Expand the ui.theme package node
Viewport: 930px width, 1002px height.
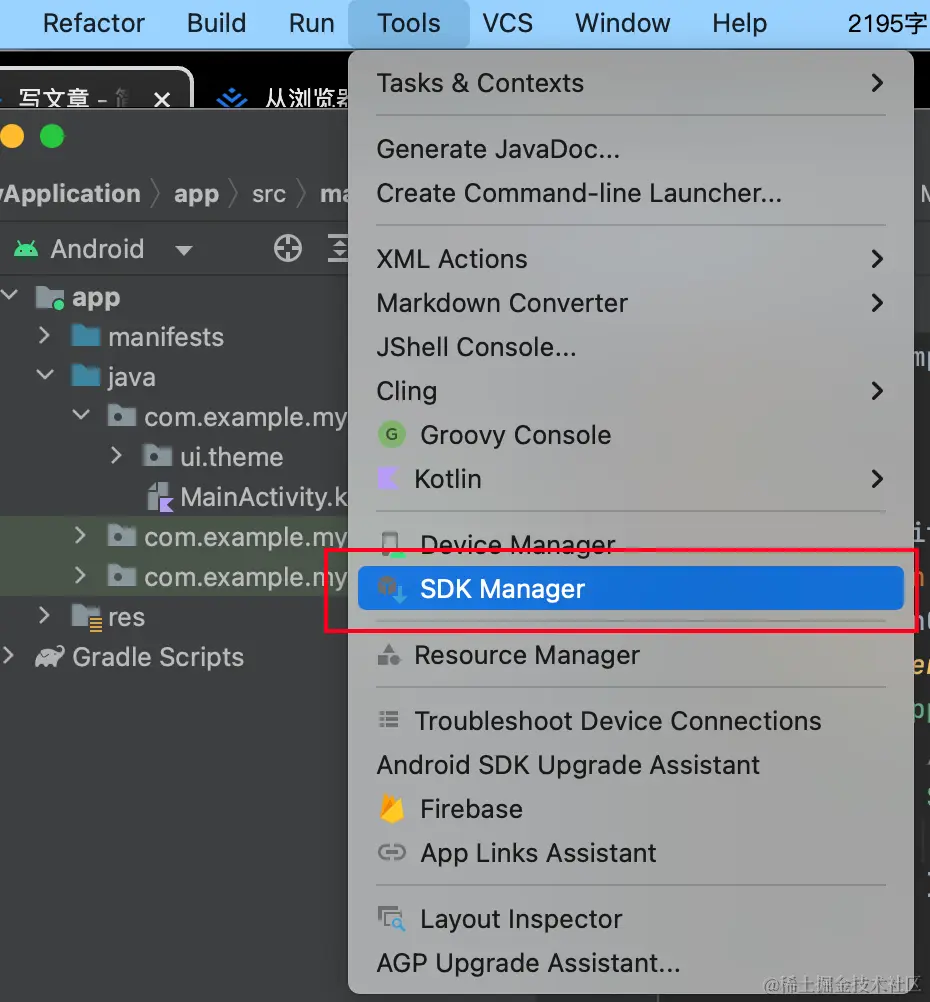click(x=116, y=455)
